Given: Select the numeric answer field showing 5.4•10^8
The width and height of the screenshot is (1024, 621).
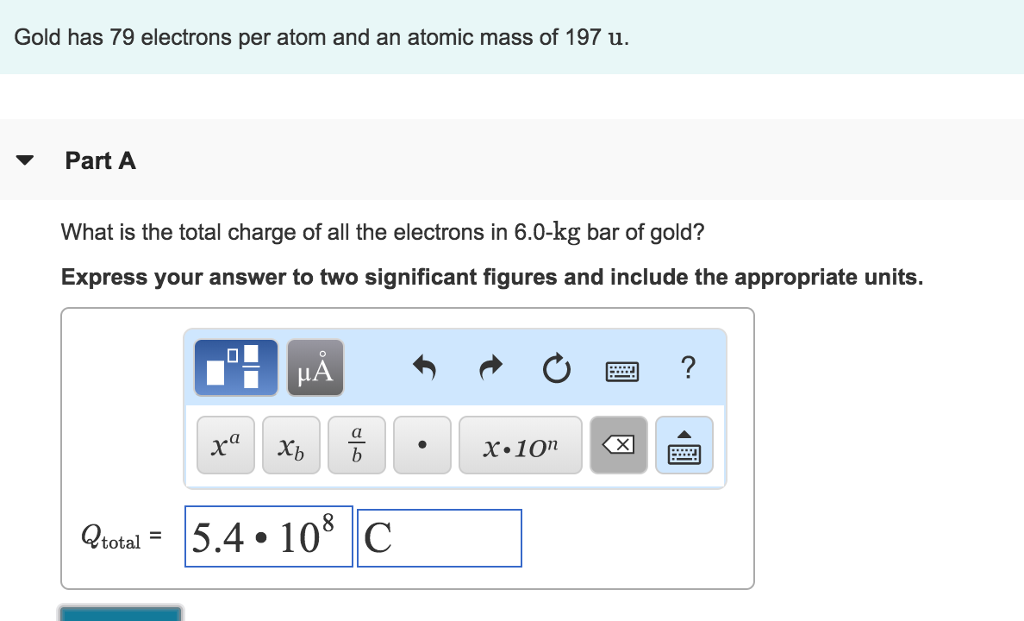Looking at the screenshot, I should (268, 536).
